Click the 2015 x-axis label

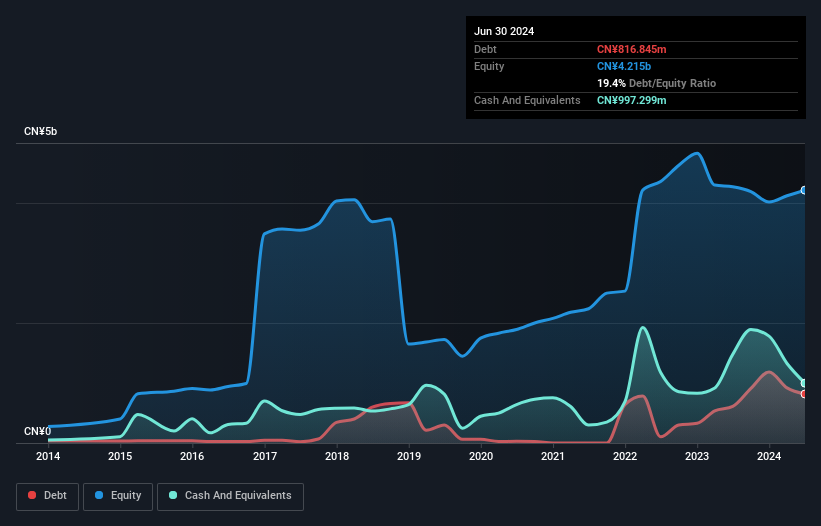click(x=120, y=456)
